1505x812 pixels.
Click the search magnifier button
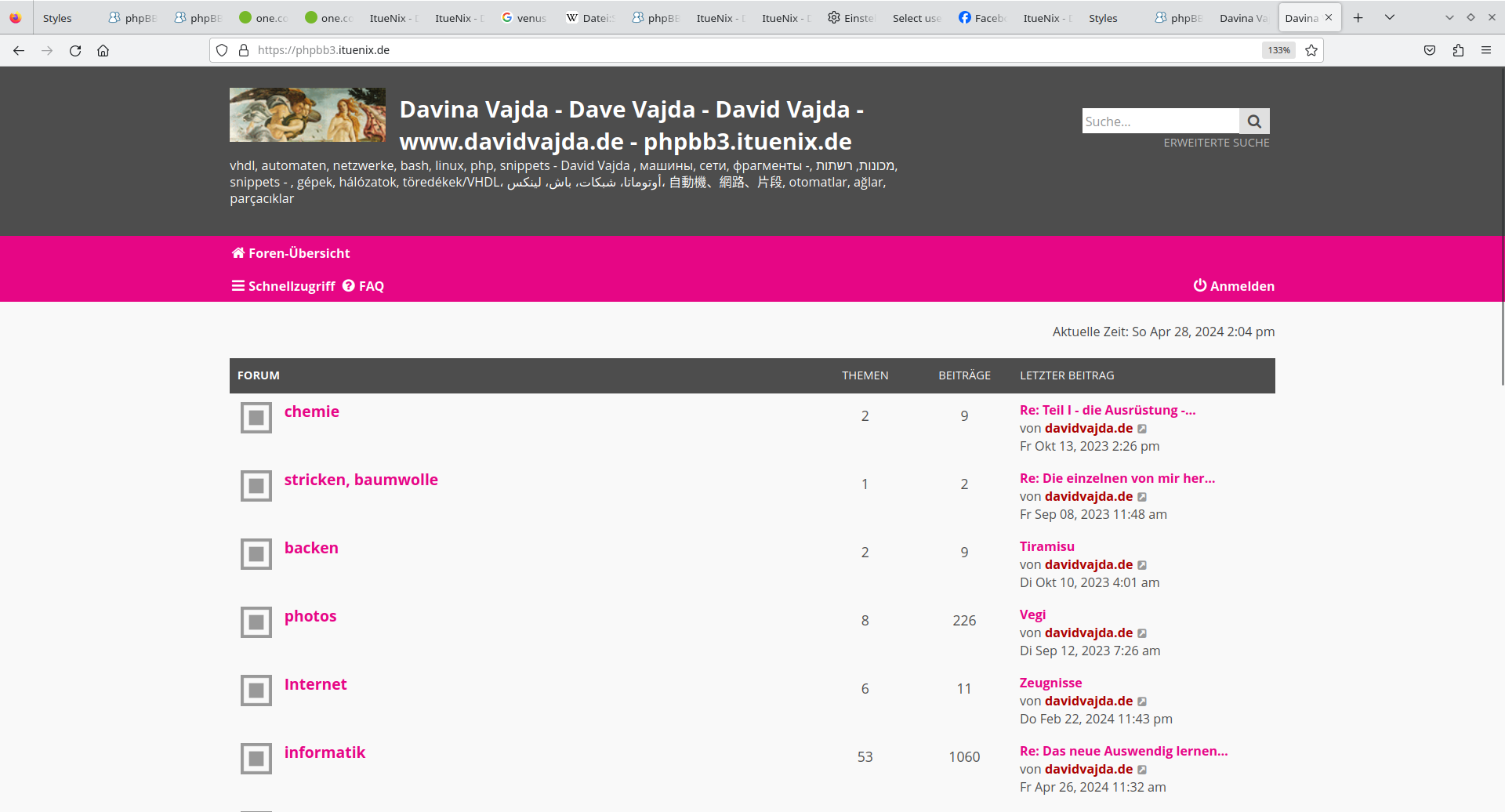[x=1254, y=121]
